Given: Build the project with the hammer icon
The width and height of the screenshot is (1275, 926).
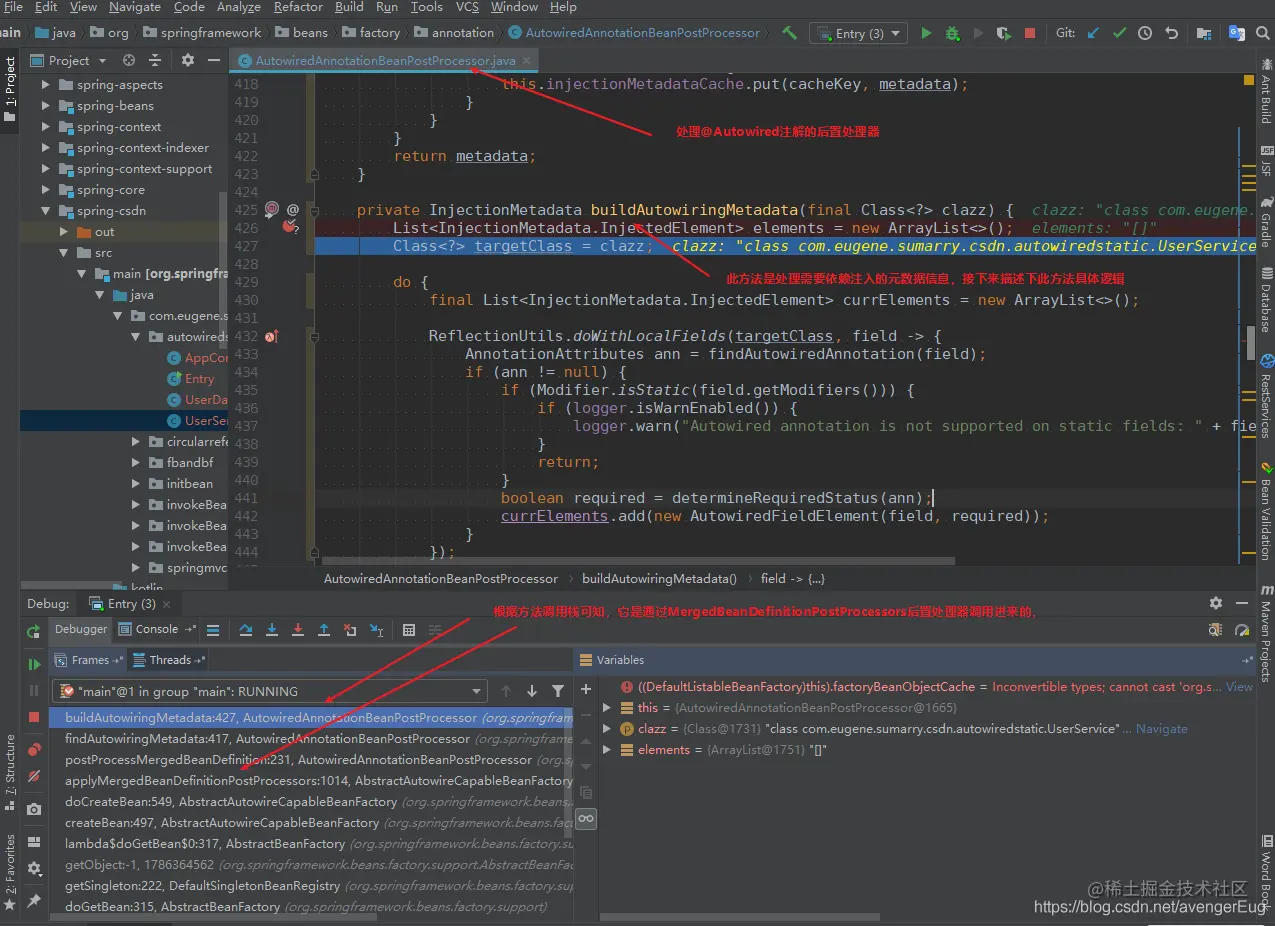Looking at the screenshot, I should coord(790,33).
